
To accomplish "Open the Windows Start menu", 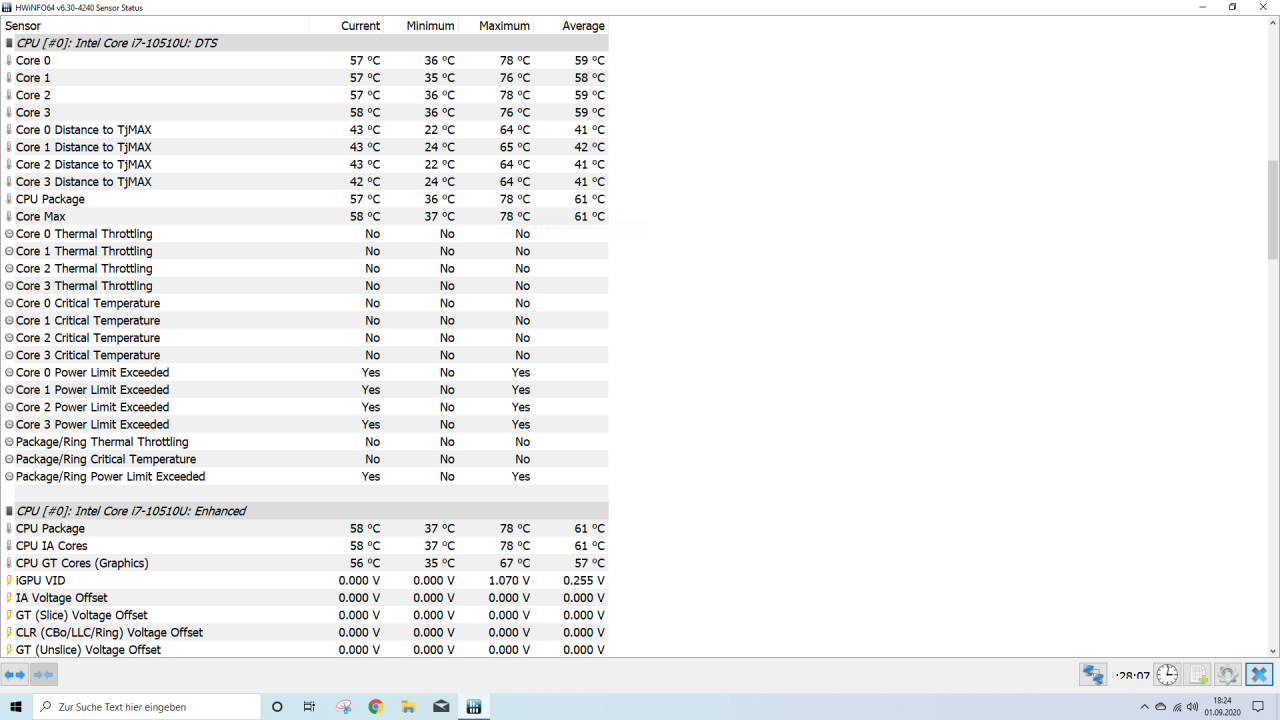I will click(x=16, y=707).
